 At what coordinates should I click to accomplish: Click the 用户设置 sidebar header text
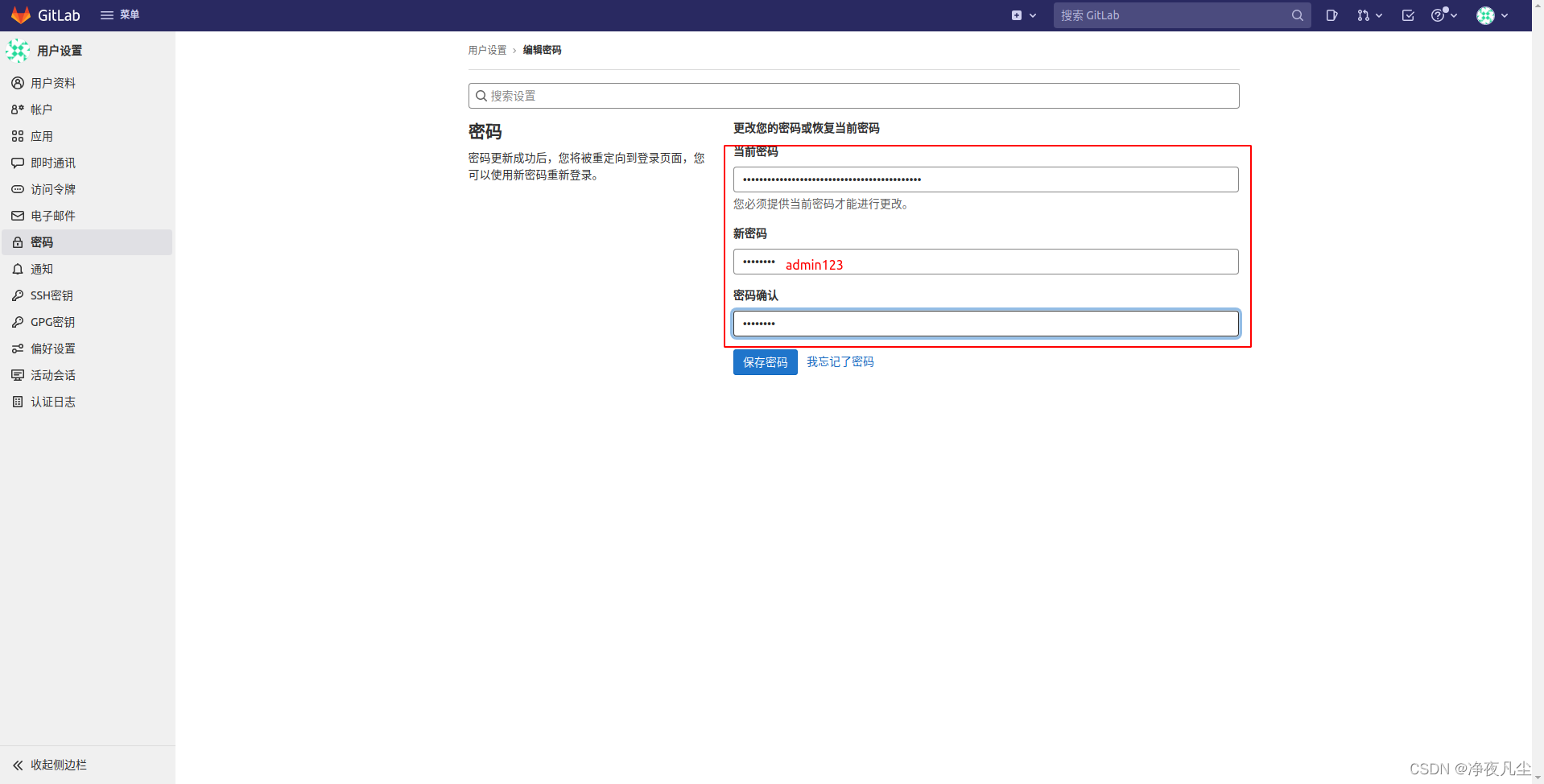coord(60,51)
